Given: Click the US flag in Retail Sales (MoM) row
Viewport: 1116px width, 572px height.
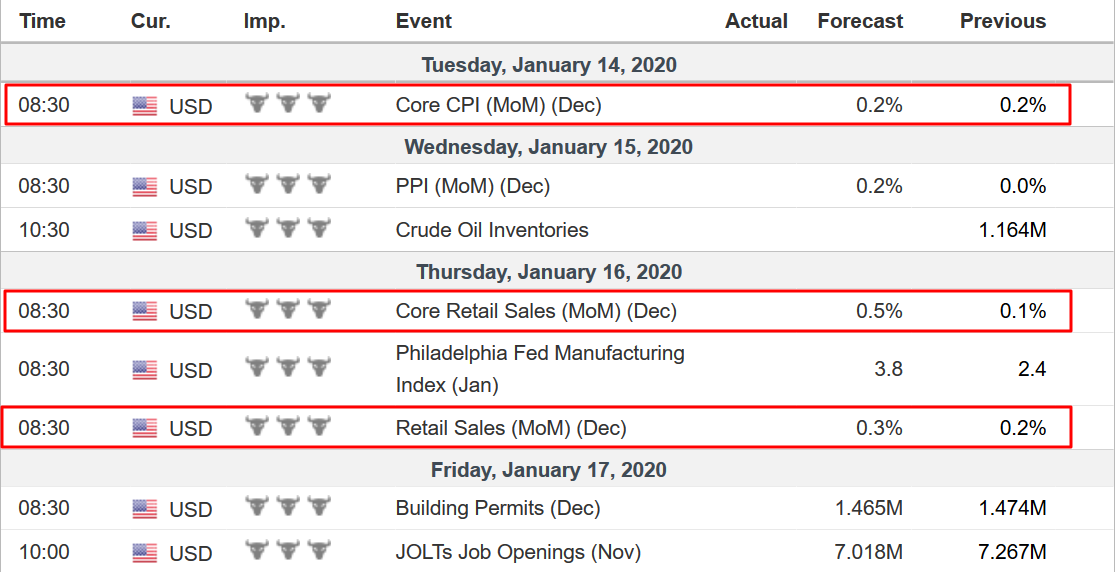Looking at the screenshot, I should pos(144,428).
